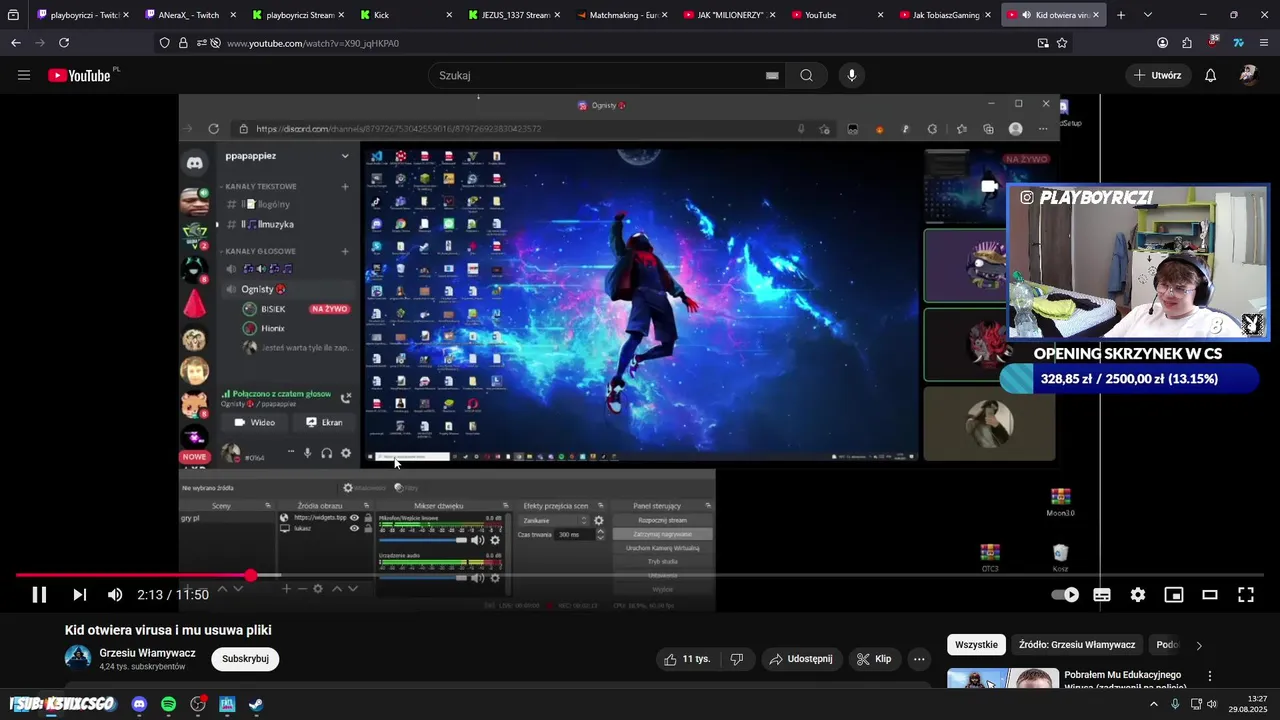1280x720 pixels.
Task: Select Źródło: Grzesiu Włamywacz chip
Action: click(x=1076, y=645)
